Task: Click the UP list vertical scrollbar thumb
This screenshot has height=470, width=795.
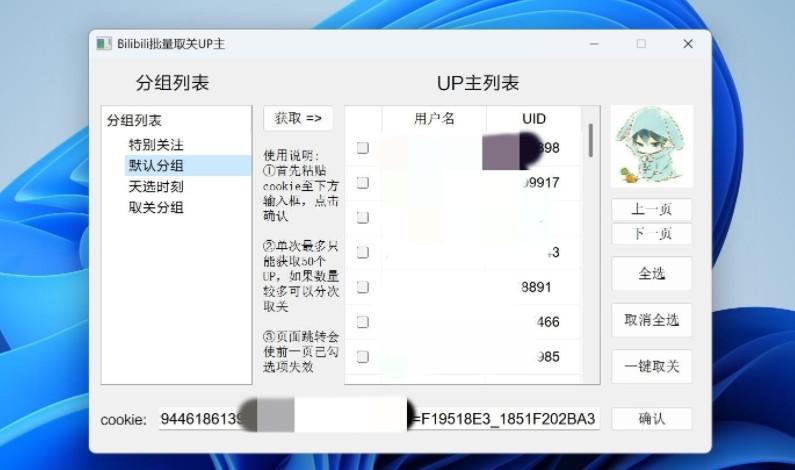Action: 591,140
